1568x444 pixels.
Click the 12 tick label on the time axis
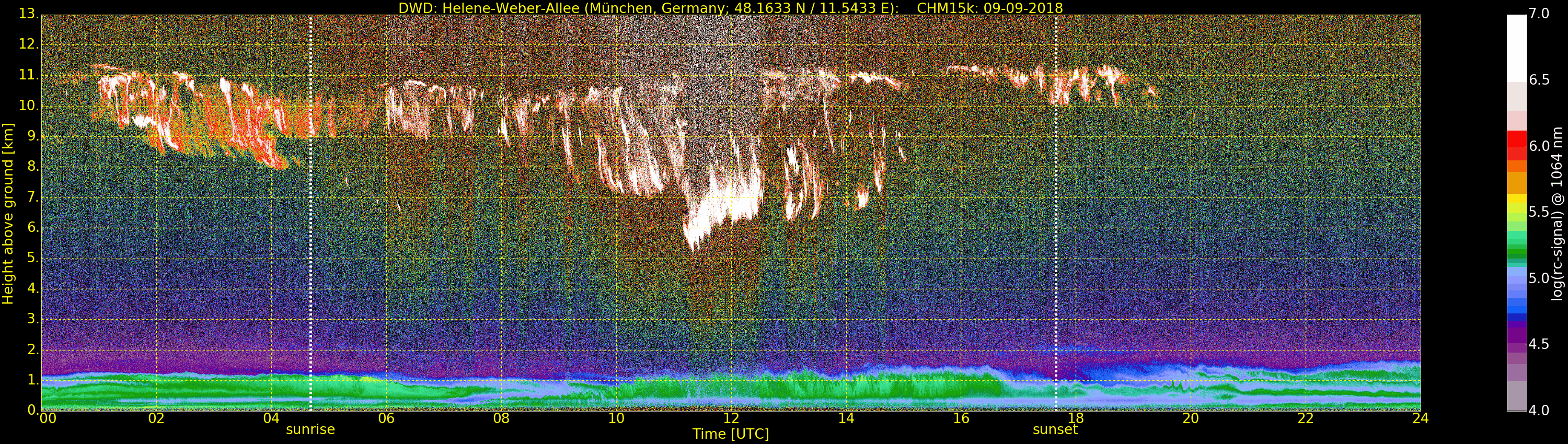click(731, 418)
